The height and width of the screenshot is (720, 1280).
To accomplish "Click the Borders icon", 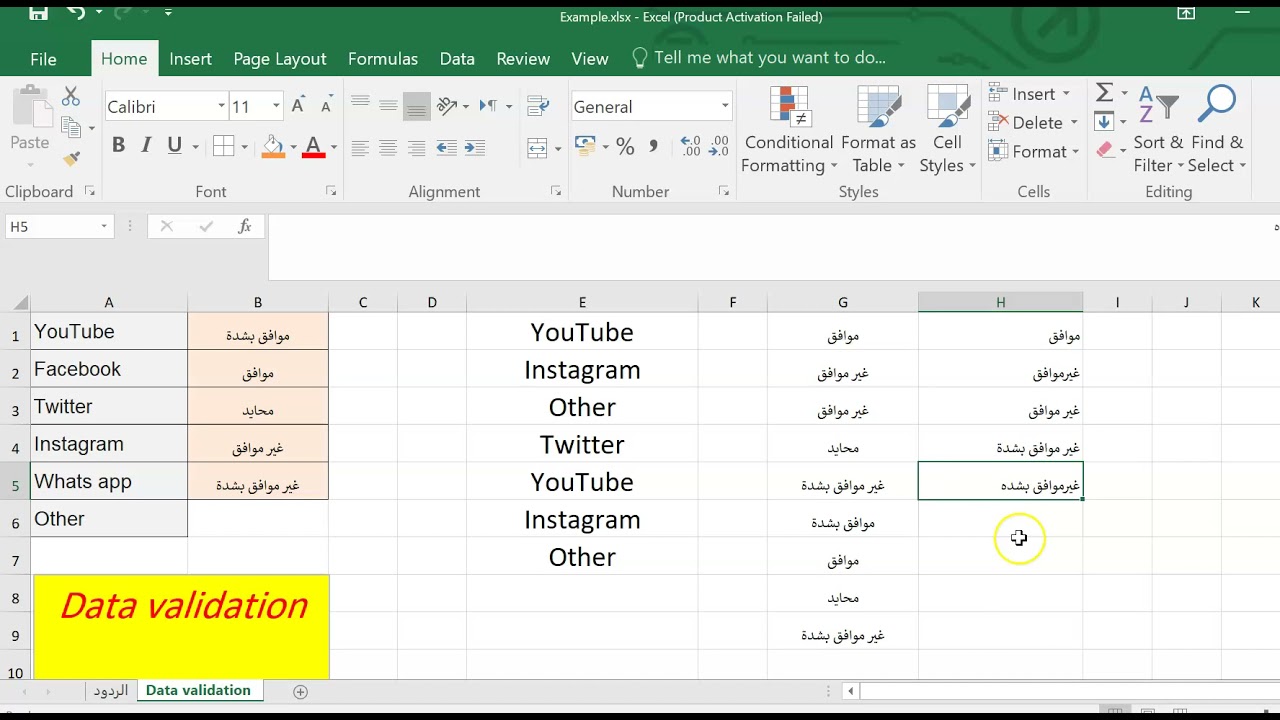I will pos(224,146).
